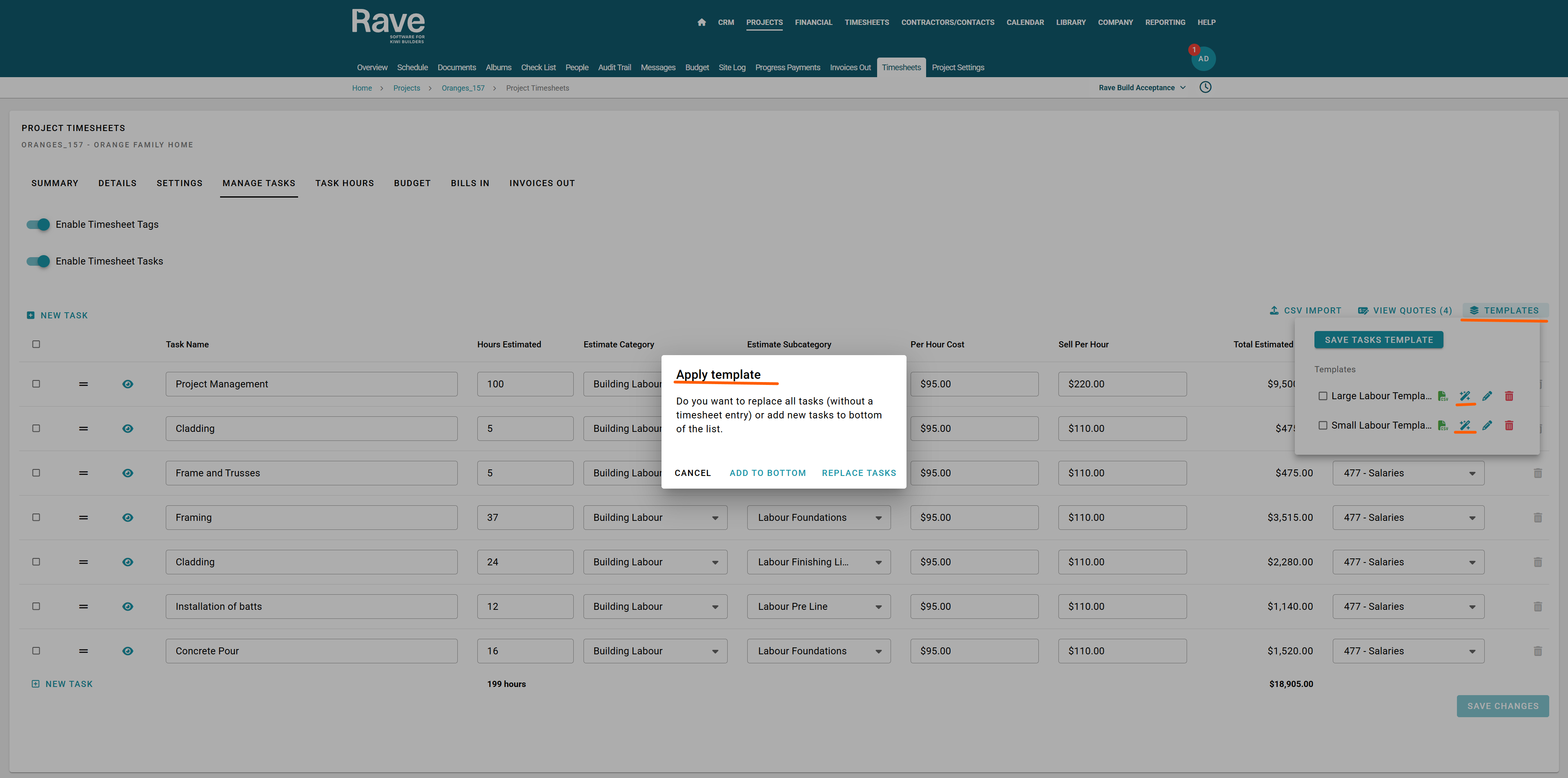Go to home icon in top navigation
Image resolution: width=1568 pixels, height=778 pixels.
701,22
